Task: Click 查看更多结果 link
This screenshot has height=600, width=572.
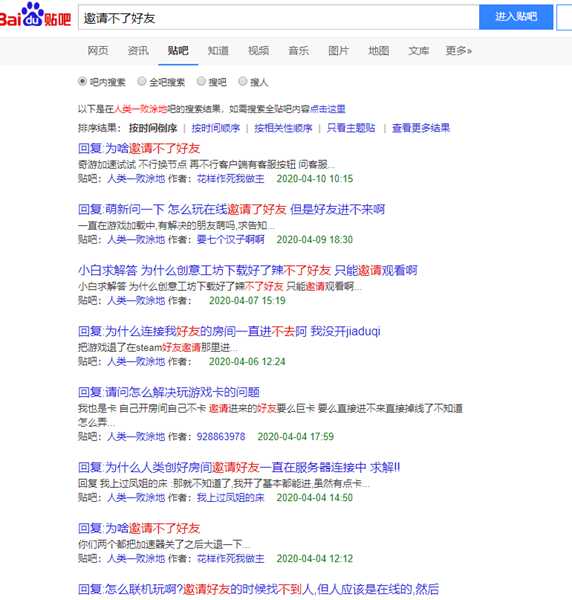Action: click(x=420, y=128)
